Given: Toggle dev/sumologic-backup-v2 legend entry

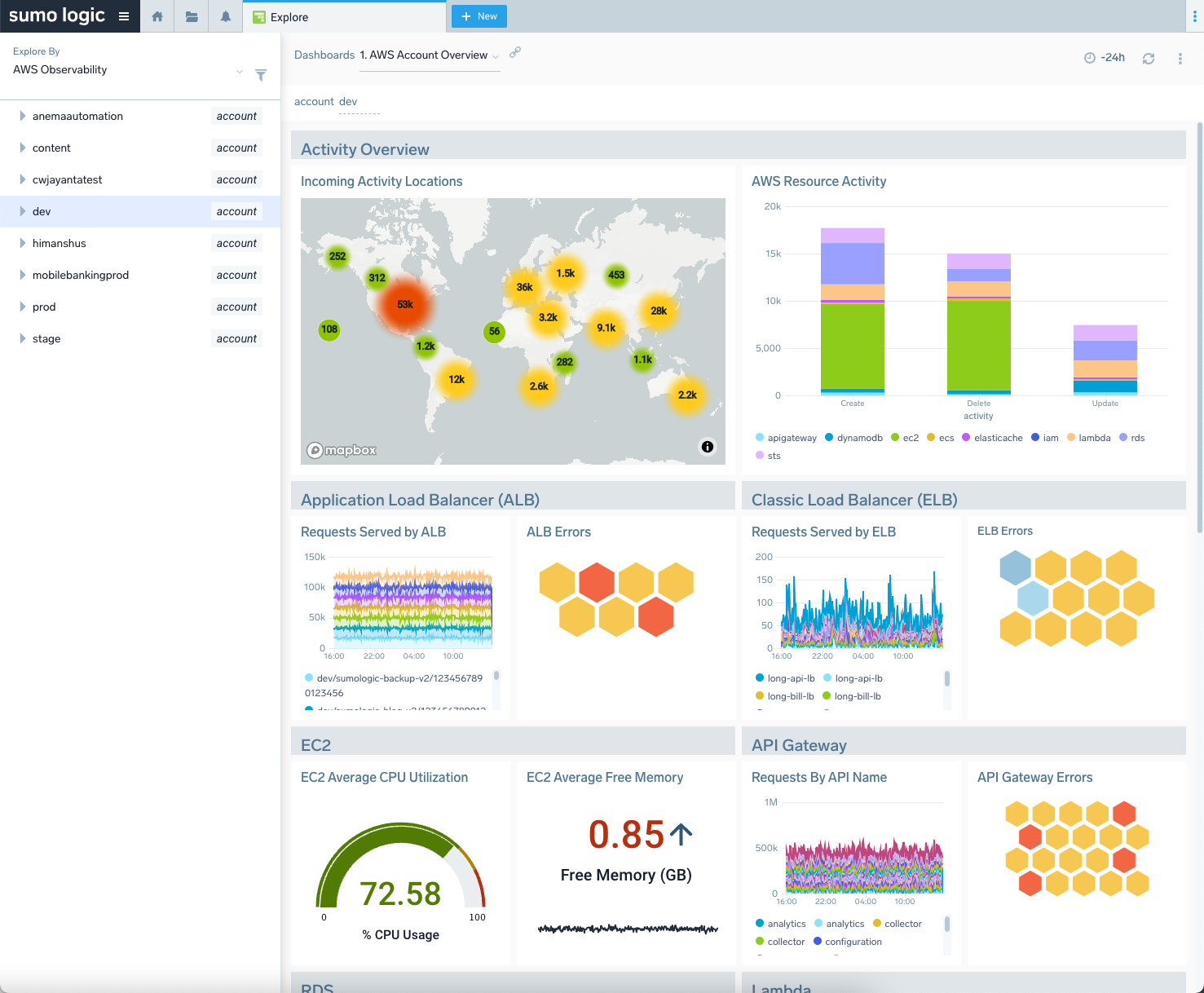Looking at the screenshot, I should click(x=394, y=685).
